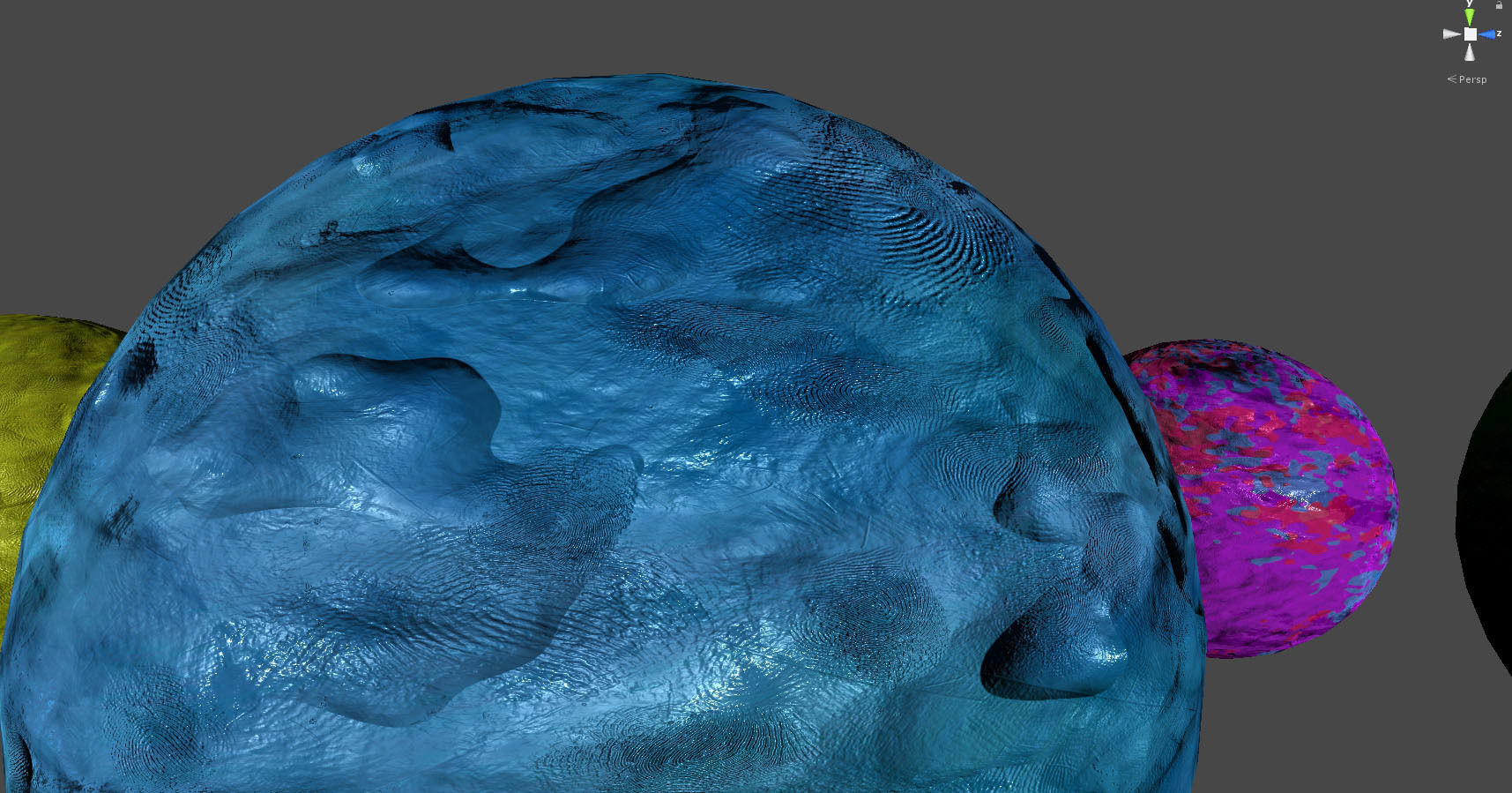Click the gray bottom cone of scene gizmo
Screen dimensions: 1512x793
tap(1470, 52)
